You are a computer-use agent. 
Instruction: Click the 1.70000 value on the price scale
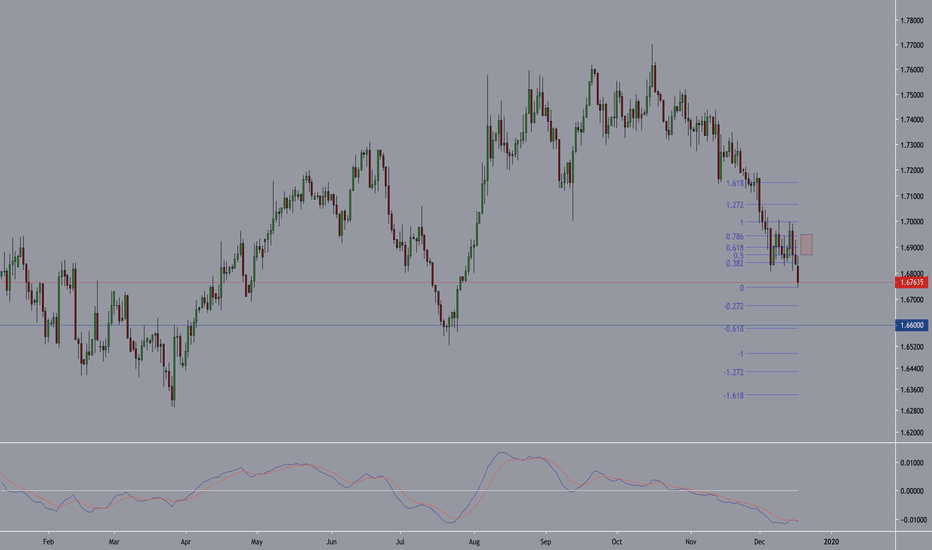pos(911,222)
